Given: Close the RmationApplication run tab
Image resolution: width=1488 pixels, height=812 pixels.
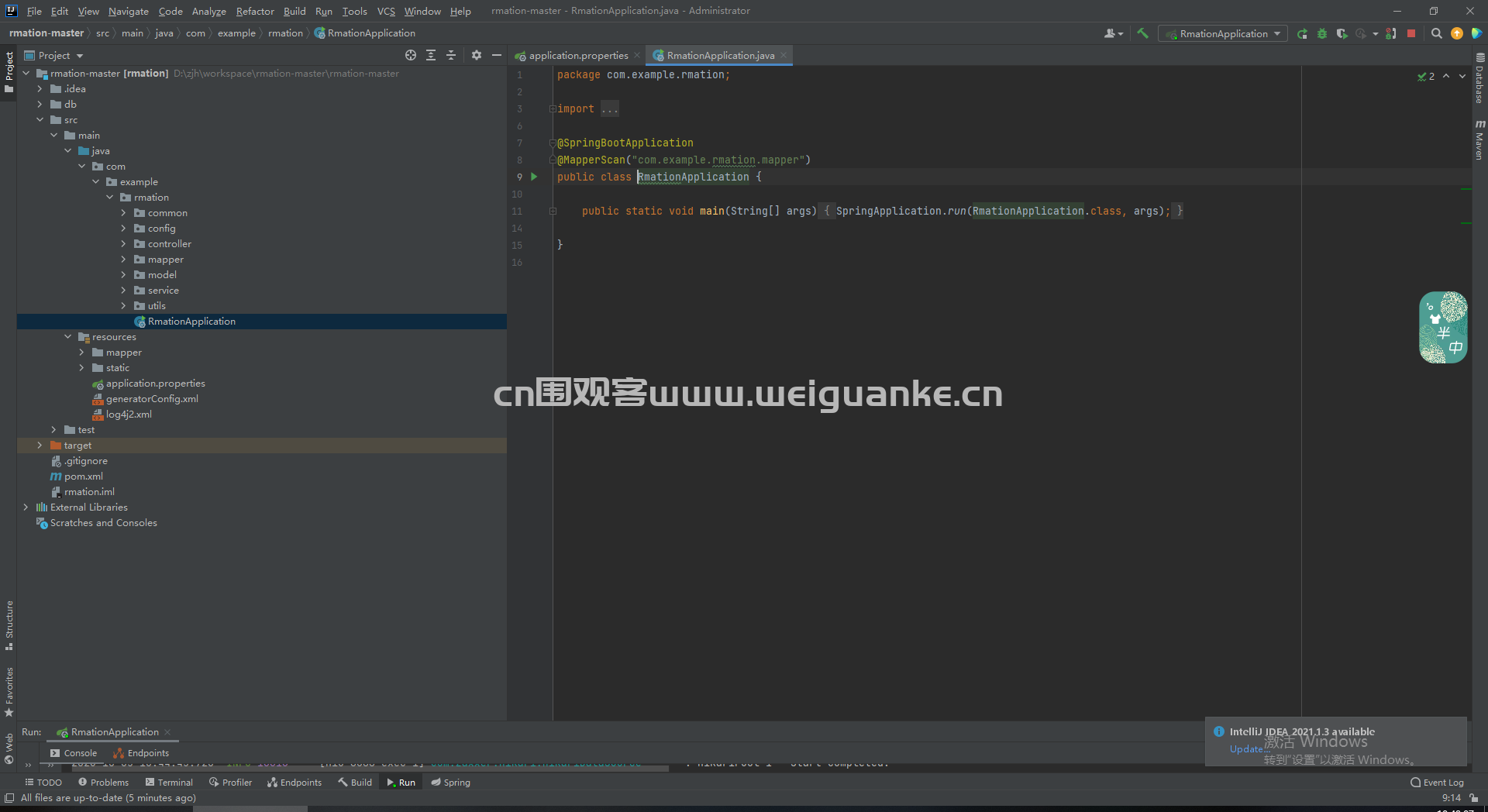Looking at the screenshot, I should (x=167, y=732).
